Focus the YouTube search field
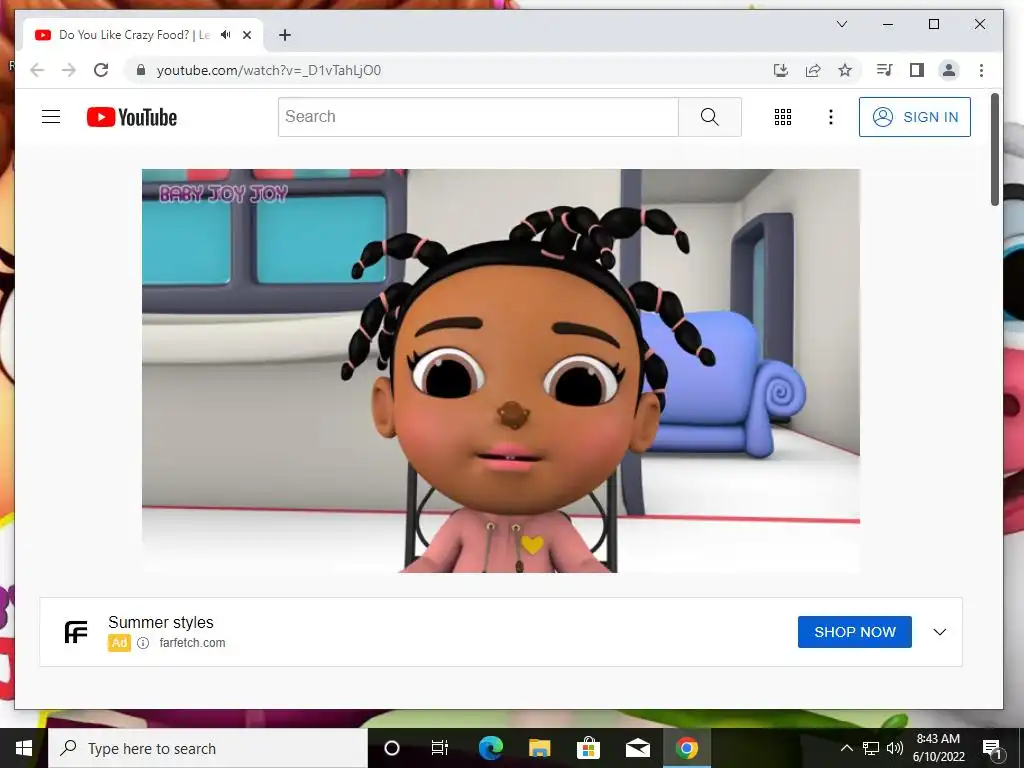The height and width of the screenshot is (768, 1024). 478,117
